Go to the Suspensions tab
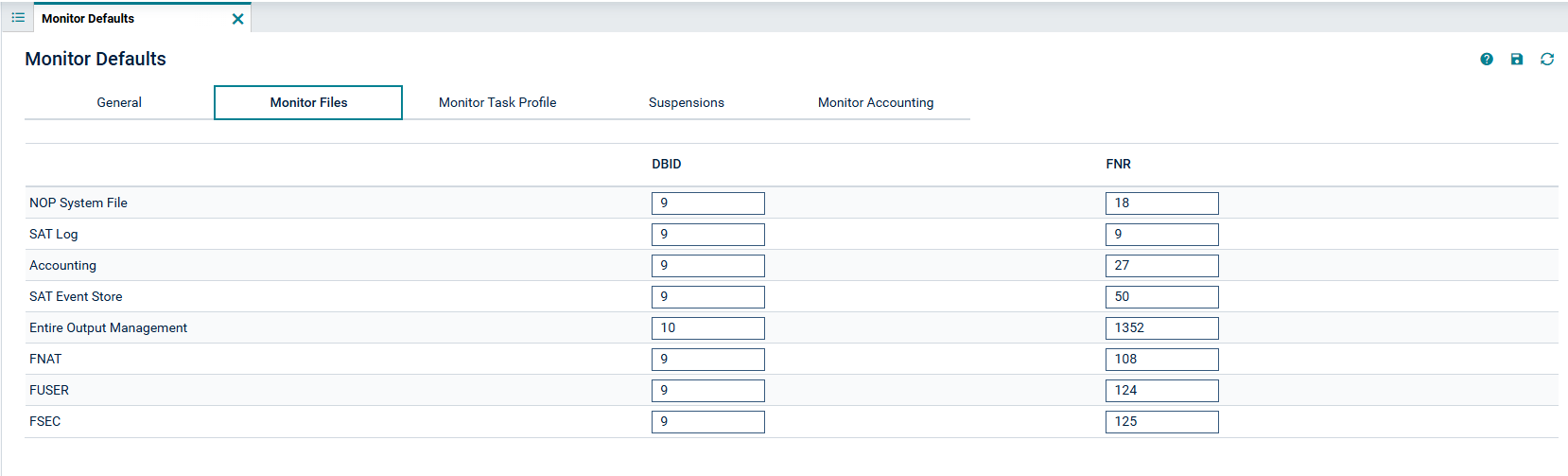Viewport: 1568px width, 476px height. 687,102
